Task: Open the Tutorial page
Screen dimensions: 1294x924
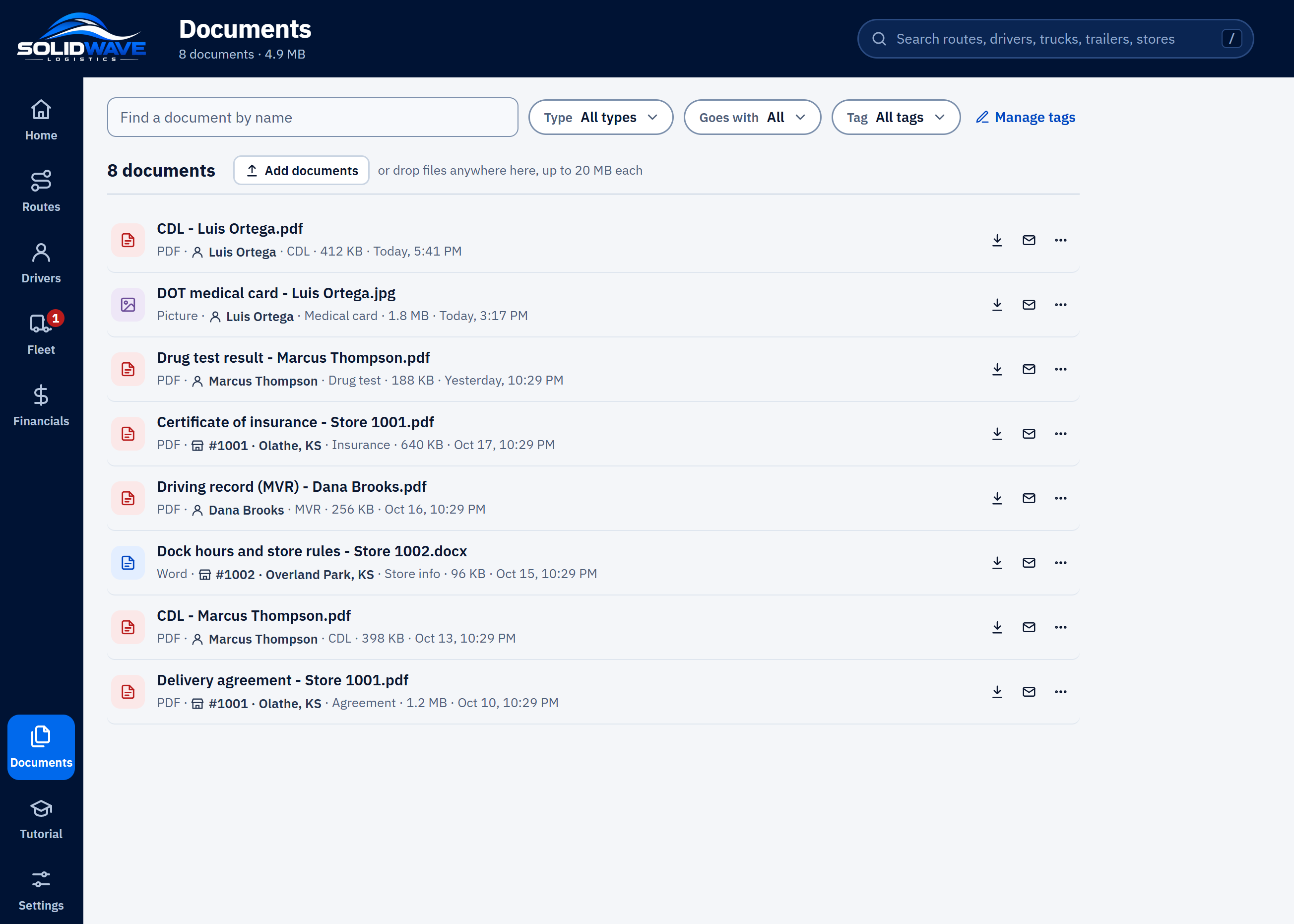Action: [41, 819]
